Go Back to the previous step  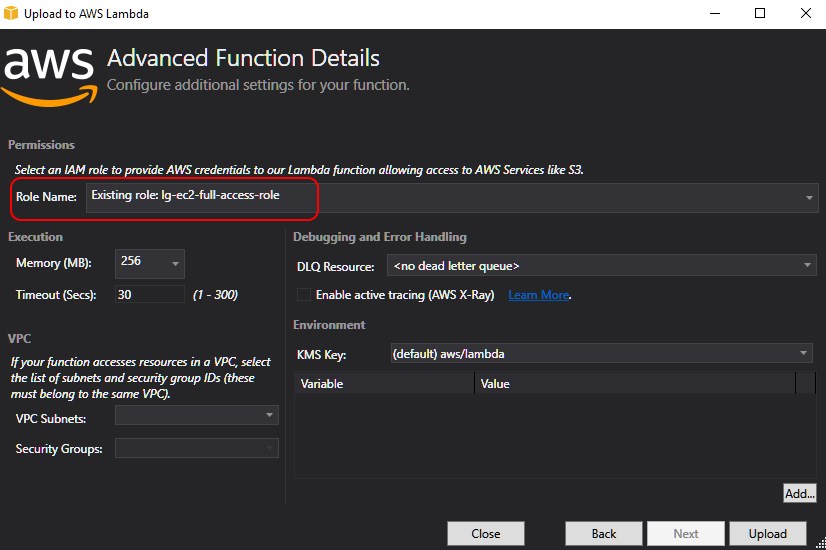click(604, 533)
